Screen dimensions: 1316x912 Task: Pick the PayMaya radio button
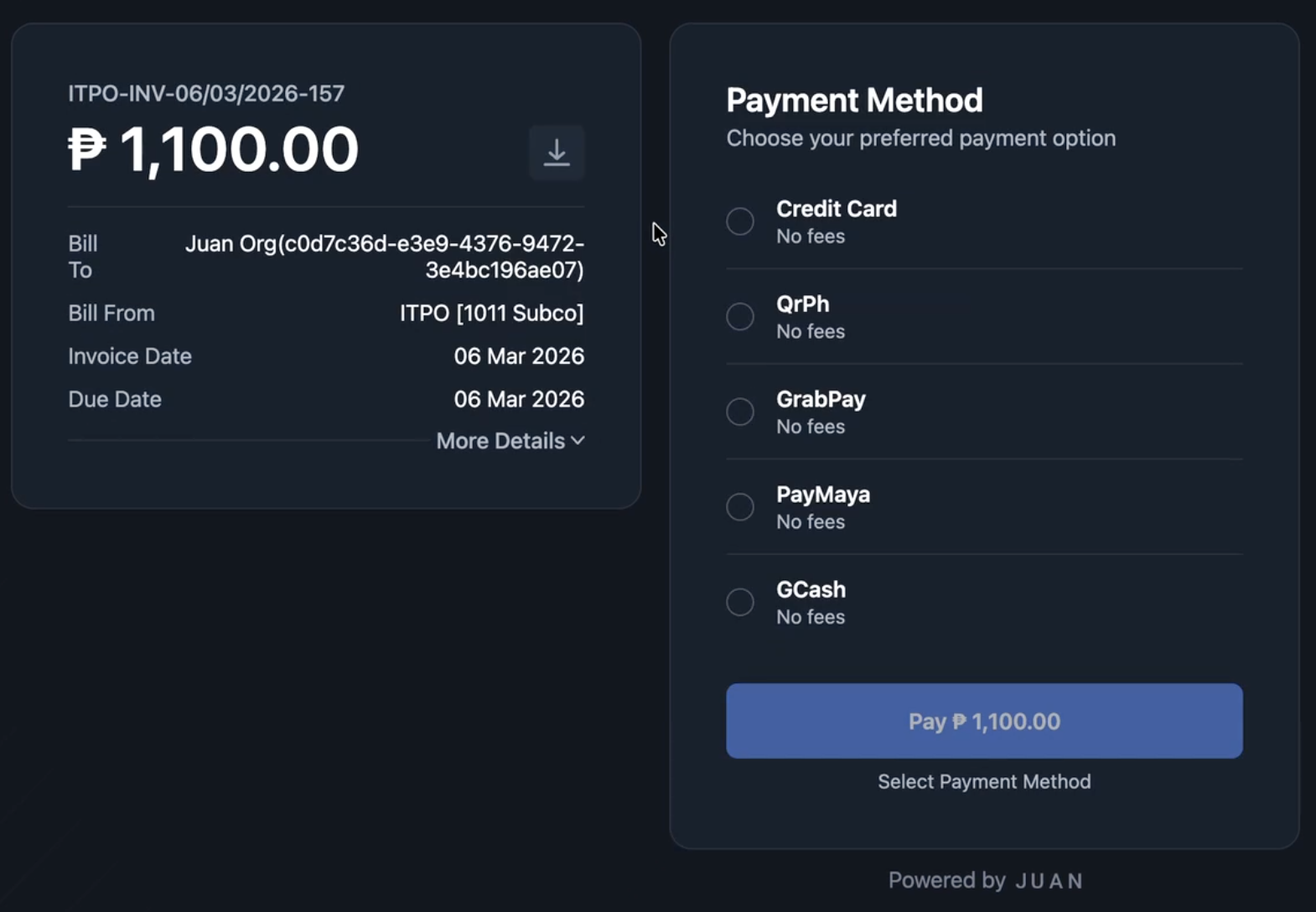[740, 506]
